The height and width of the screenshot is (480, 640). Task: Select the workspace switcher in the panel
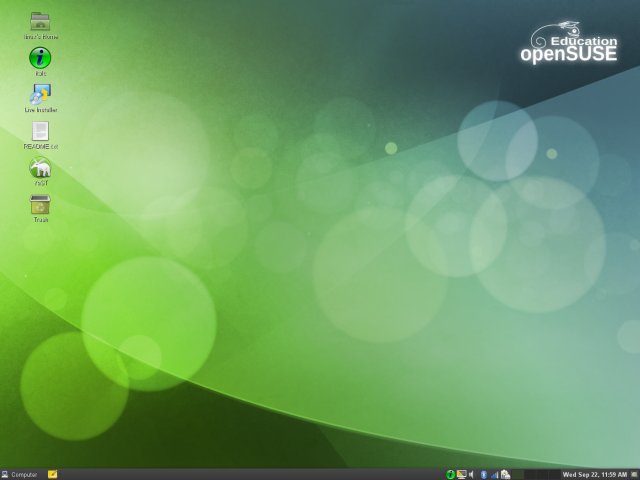pos(535,474)
